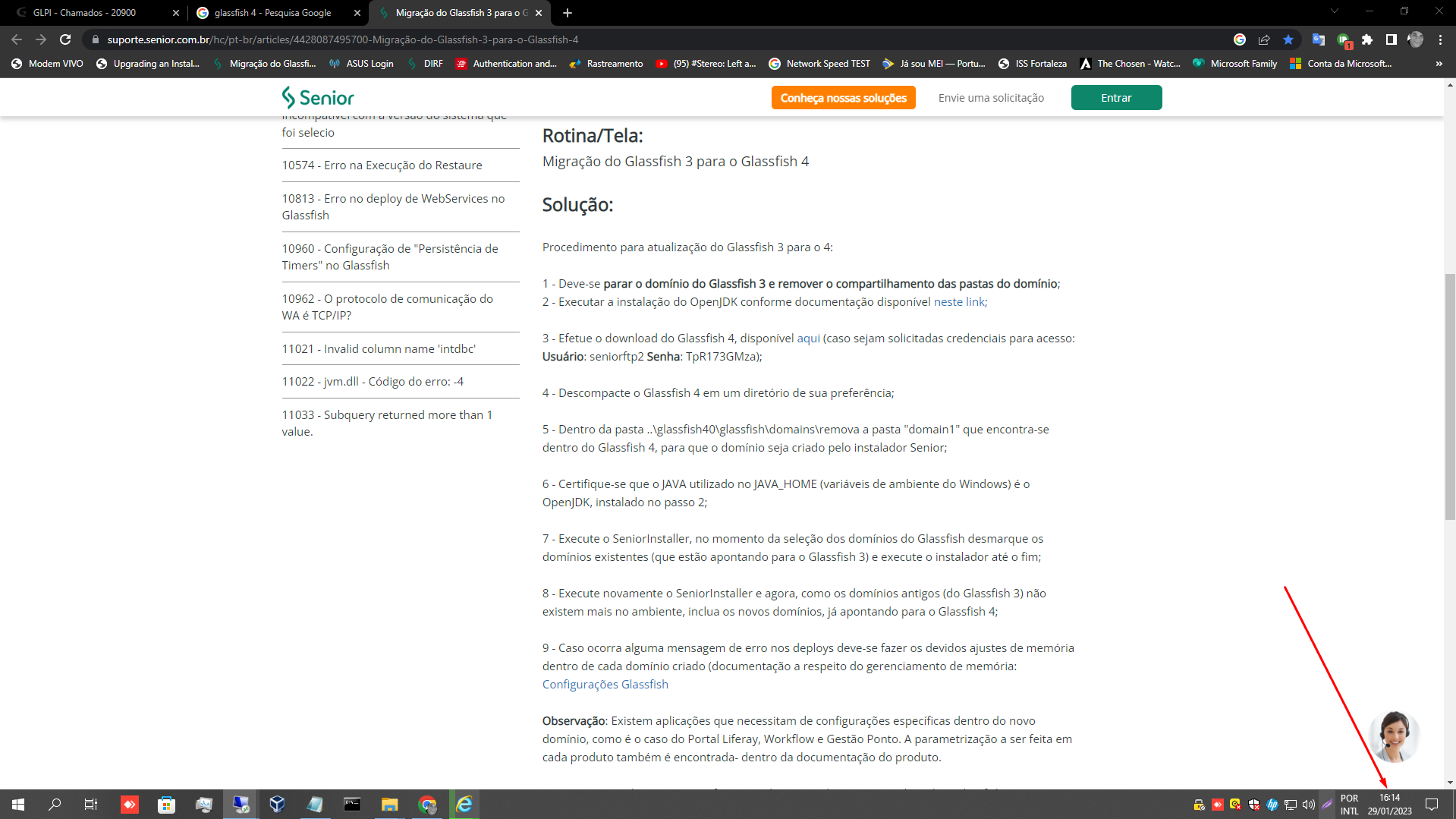Open Chrome's three-dot menu
The height and width of the screenshot is (819, 1456).
tap(1440, 39)
